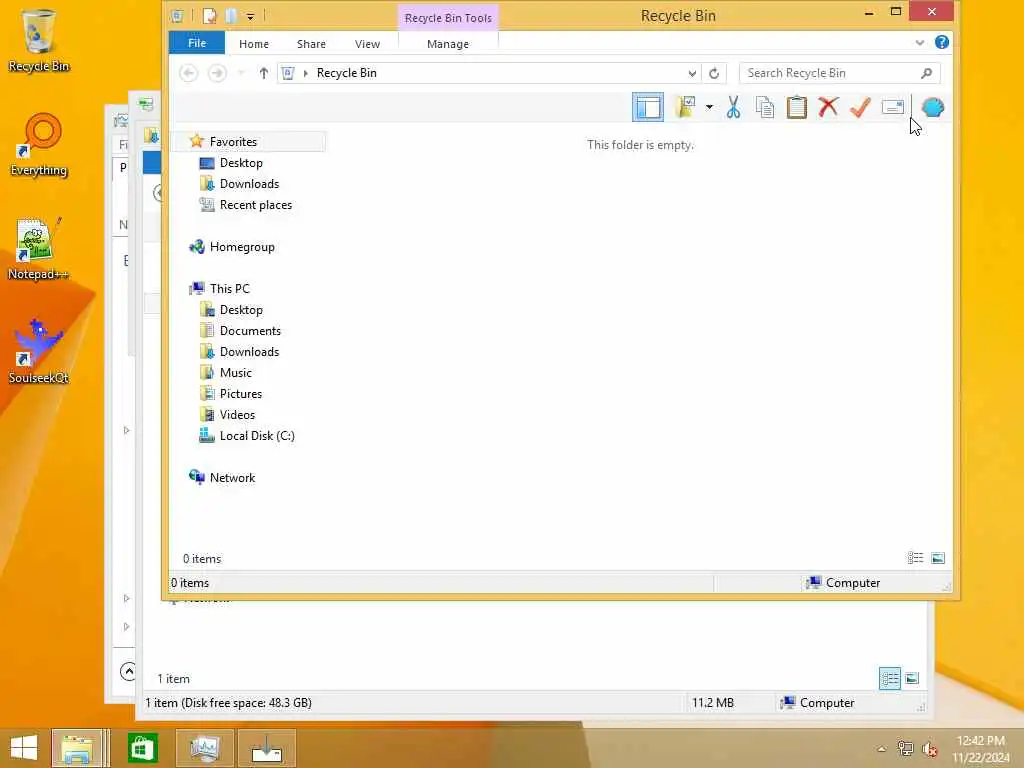The height and width of the screenshot is (768, 1024).
Task: Open the Notepad++ desktop shortcut
Action: point(38,249)
